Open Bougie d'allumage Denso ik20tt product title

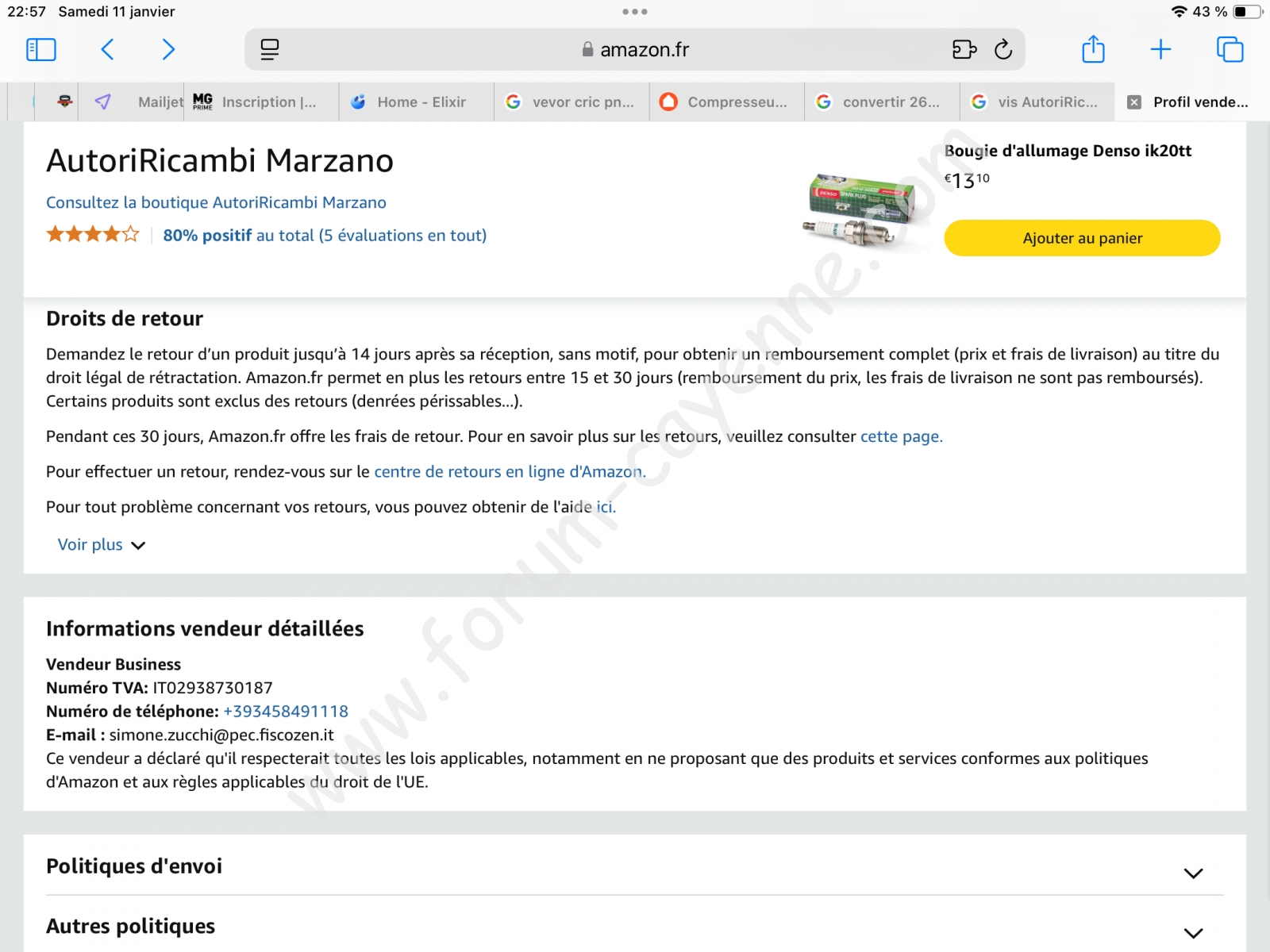pyautogui.click(x=1068, y=151)
